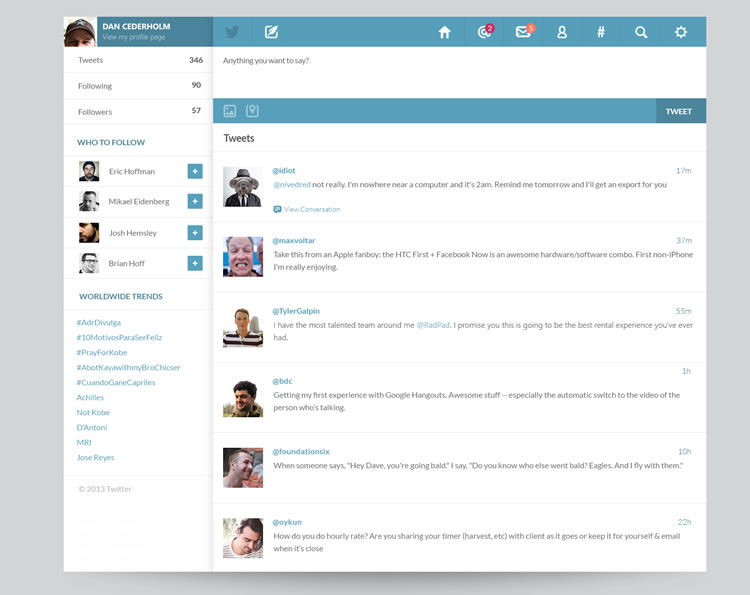Follow Brian Hoff with plus button

pyautogui.click(x=195, y=263)
